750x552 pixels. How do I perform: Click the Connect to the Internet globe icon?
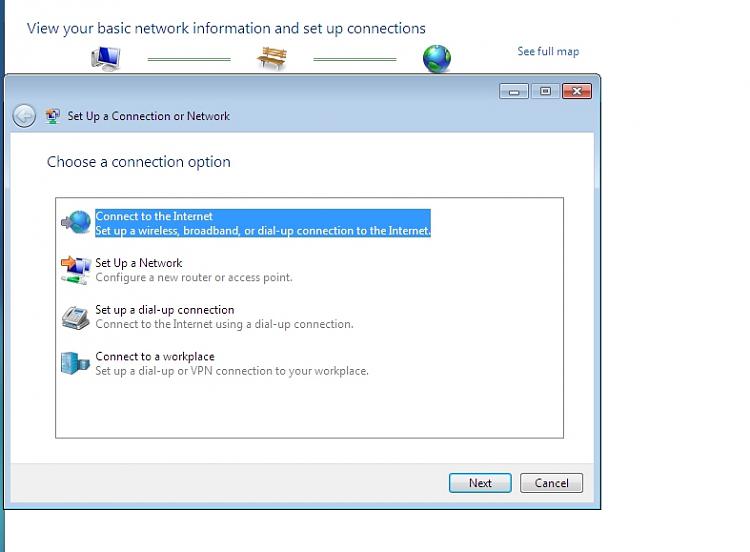76,222
